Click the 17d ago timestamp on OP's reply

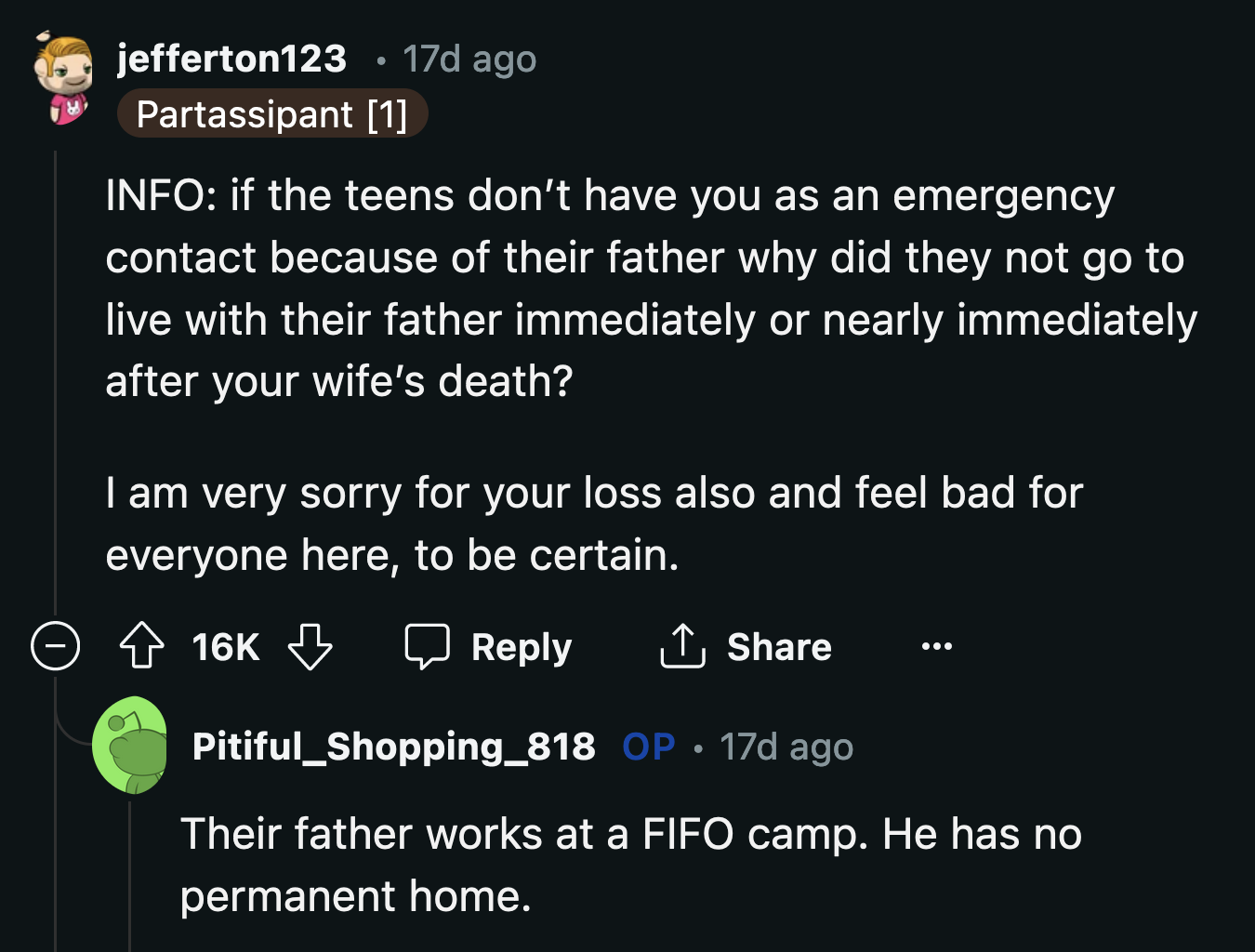(786, 746)
